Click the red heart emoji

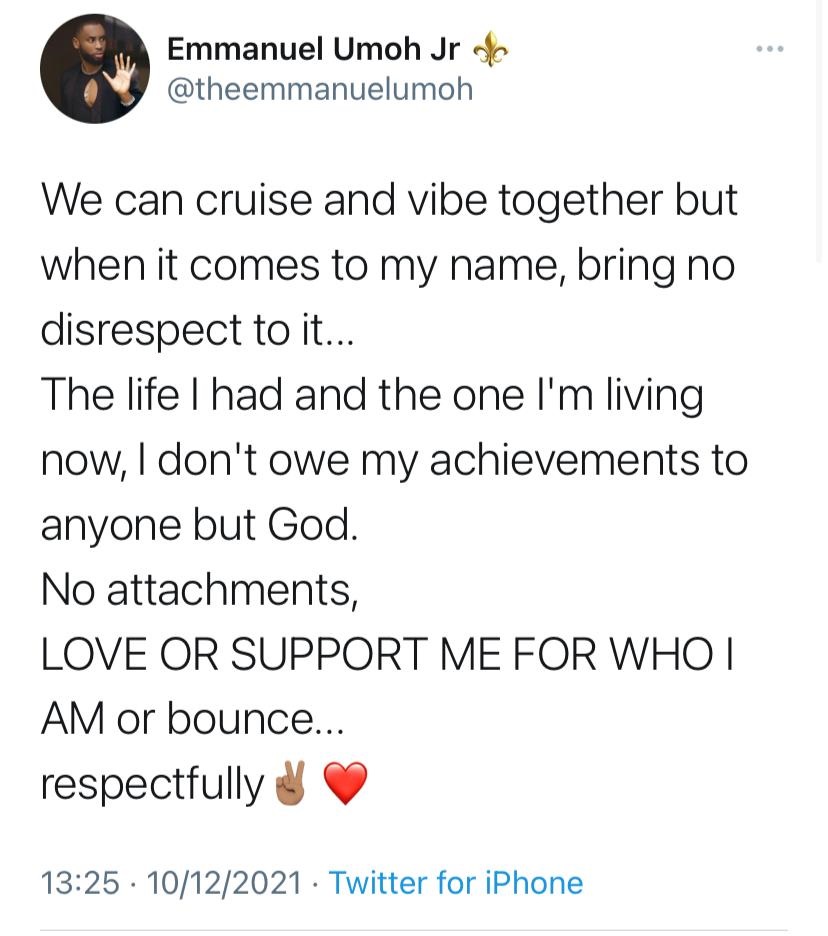[x=345, y=783]
